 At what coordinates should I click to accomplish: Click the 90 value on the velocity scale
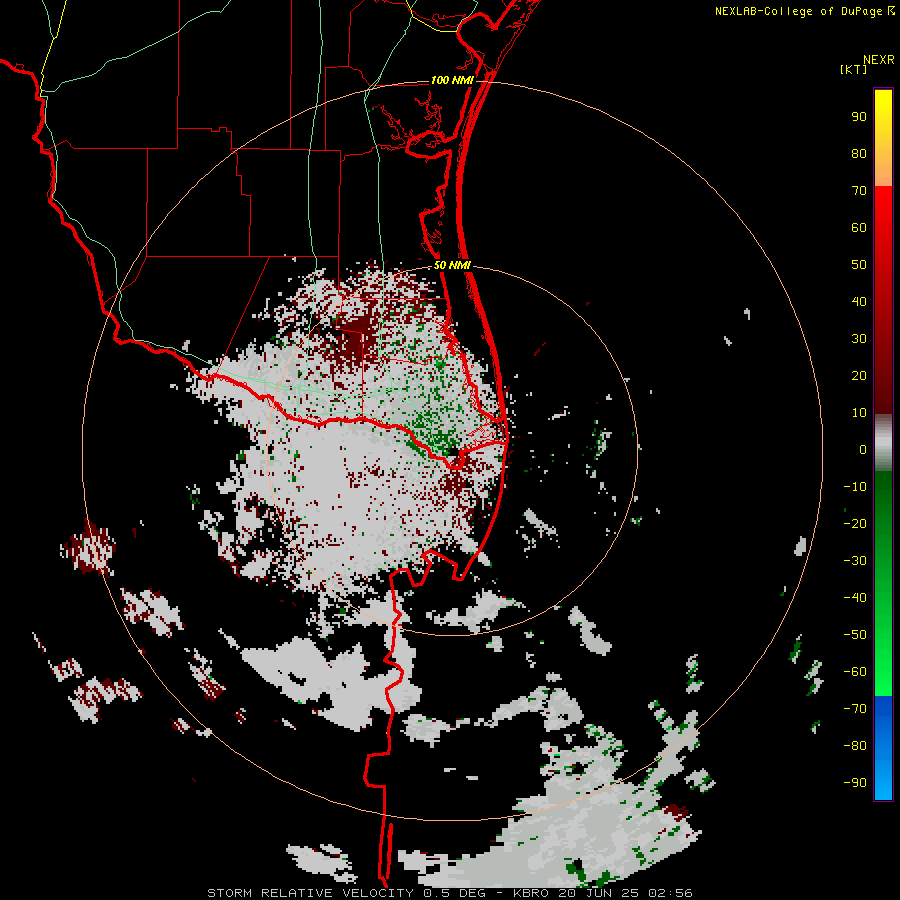click(859, 117)
